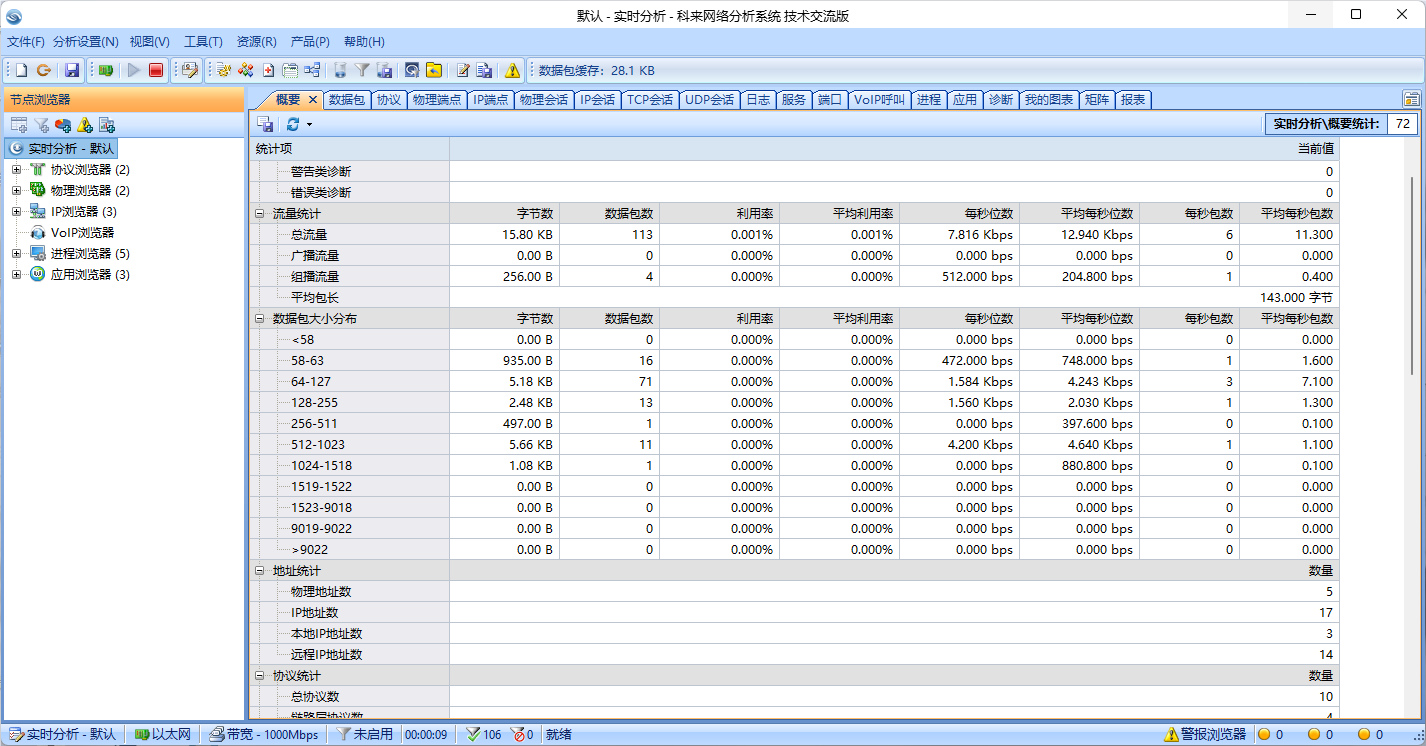Open the 分析设置(N) menu
1426x746 pixels.
pyautogui.click(x=85, y=42)
